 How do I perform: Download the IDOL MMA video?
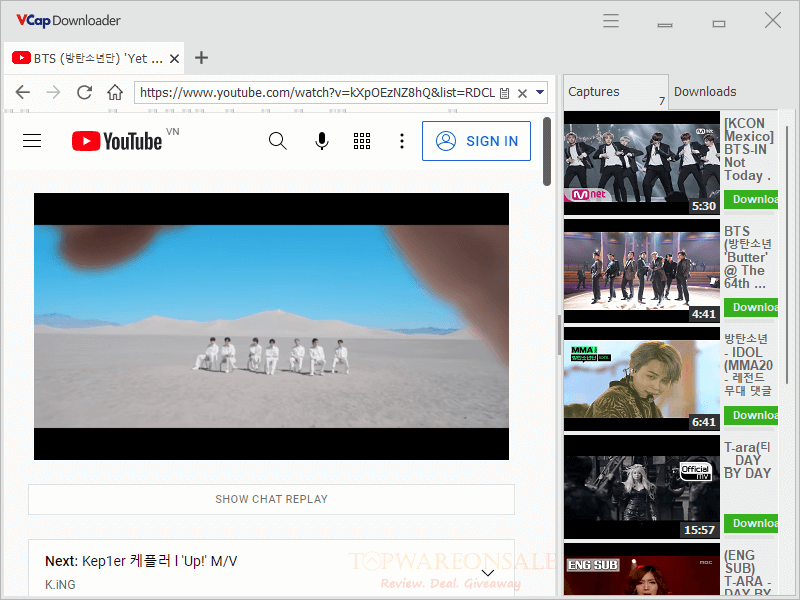coord(751,415)
